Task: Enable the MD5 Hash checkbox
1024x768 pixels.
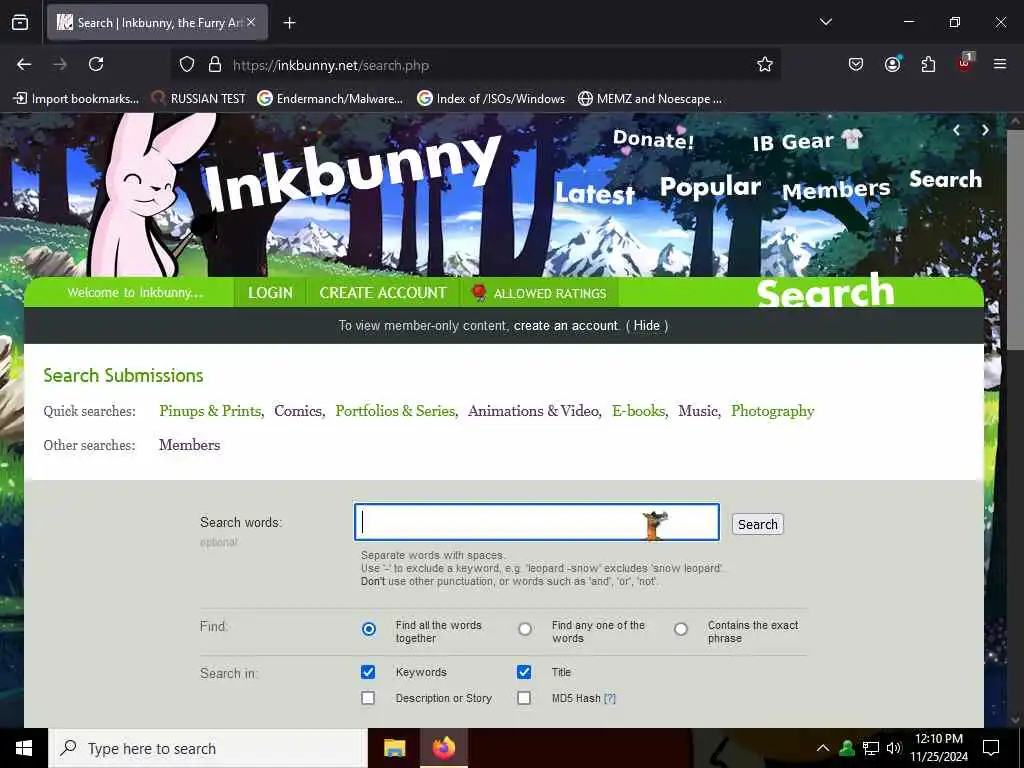Action: pos(524,698)
